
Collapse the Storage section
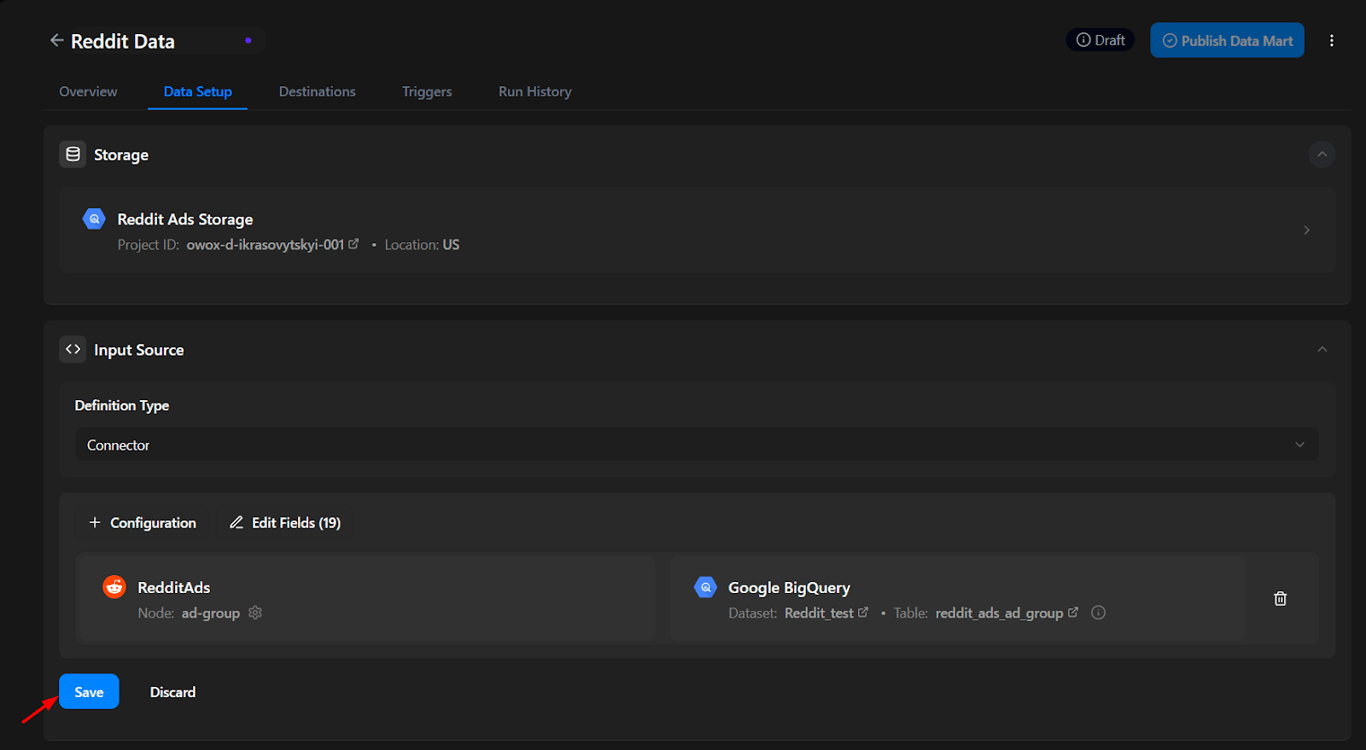click(1322, 154)
